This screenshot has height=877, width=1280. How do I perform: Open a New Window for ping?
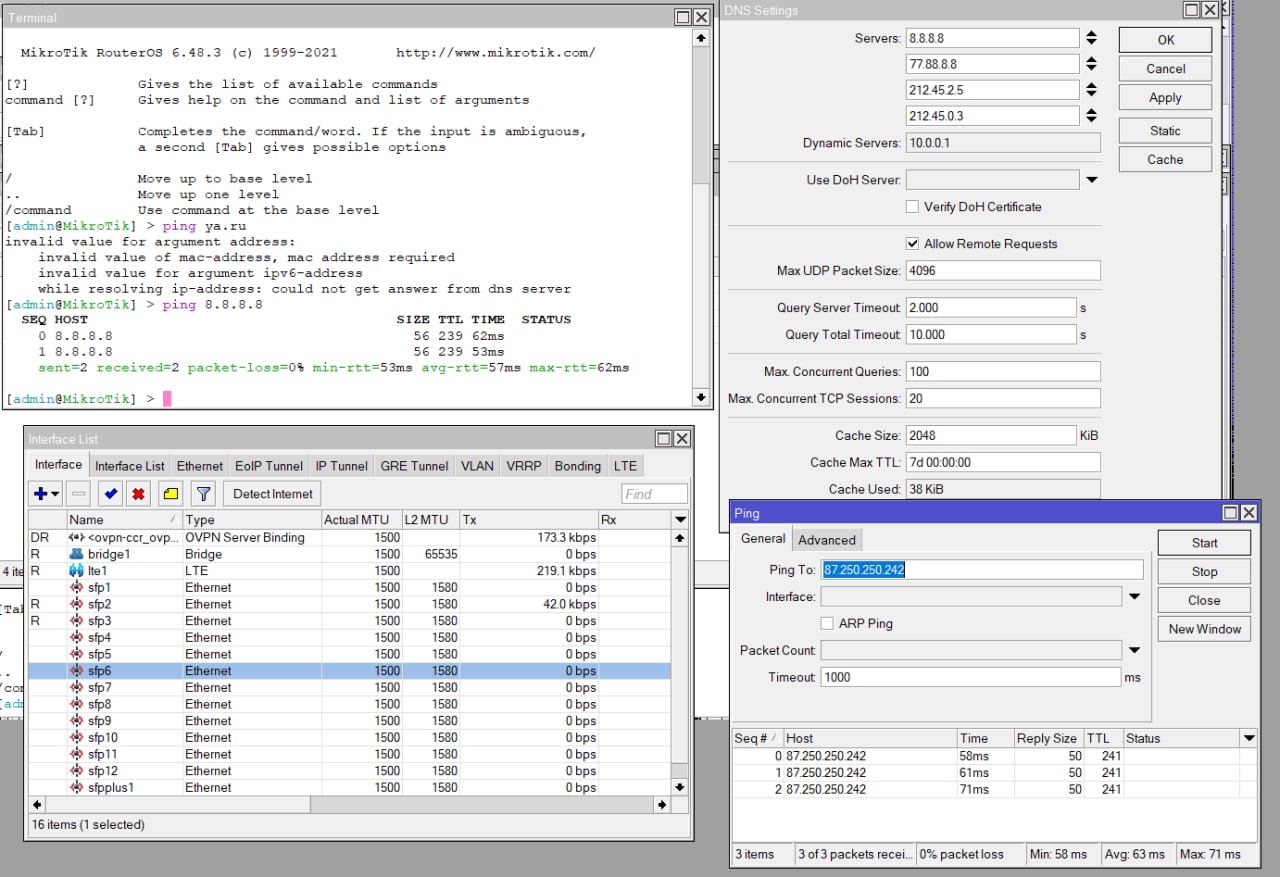click(1204, 629)
